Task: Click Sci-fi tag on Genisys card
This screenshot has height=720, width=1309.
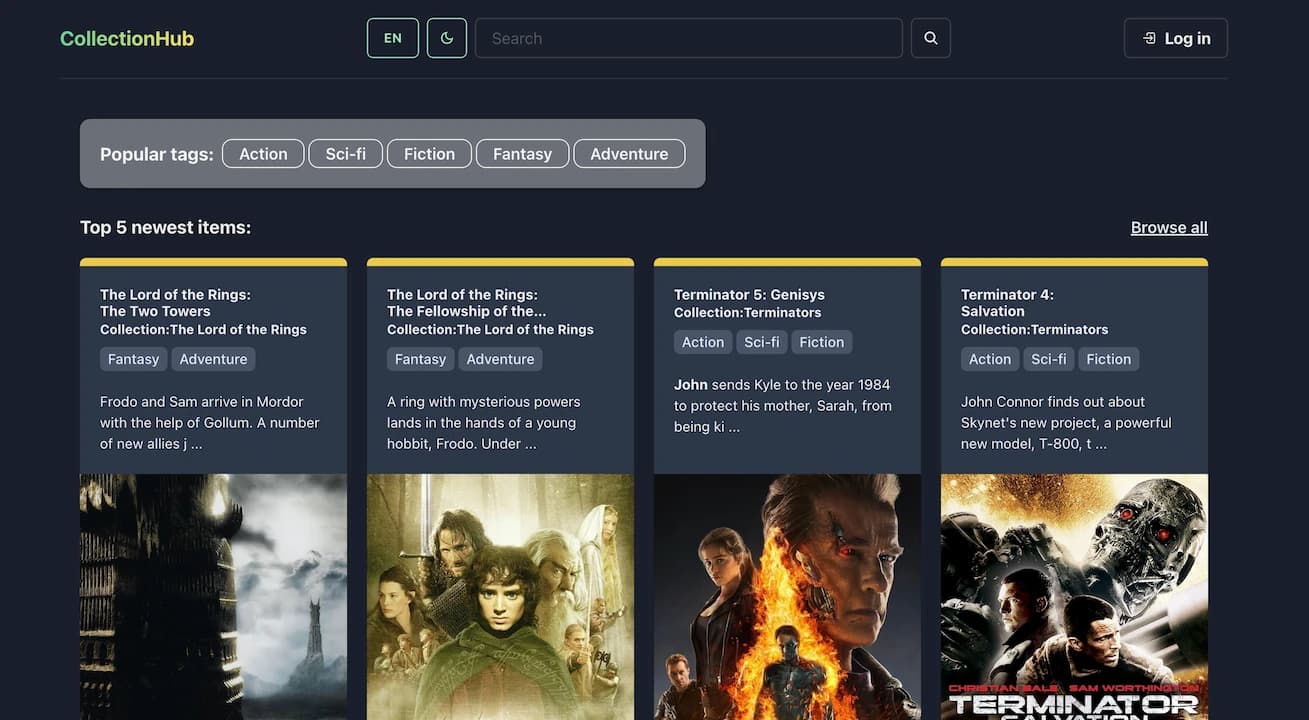Action: (762, 342)
